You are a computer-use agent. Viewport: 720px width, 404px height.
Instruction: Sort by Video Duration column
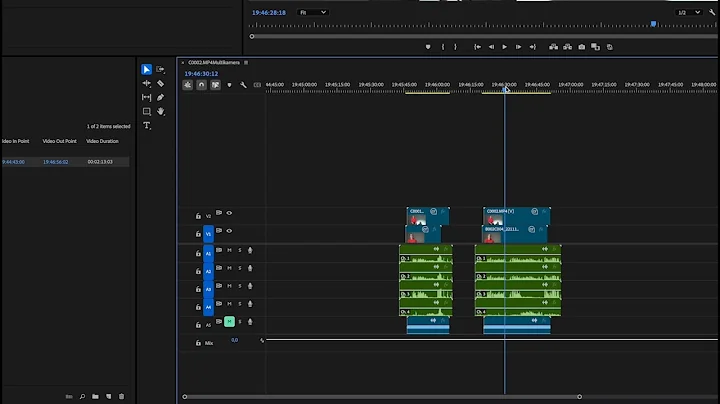click(x=102, y=141)
